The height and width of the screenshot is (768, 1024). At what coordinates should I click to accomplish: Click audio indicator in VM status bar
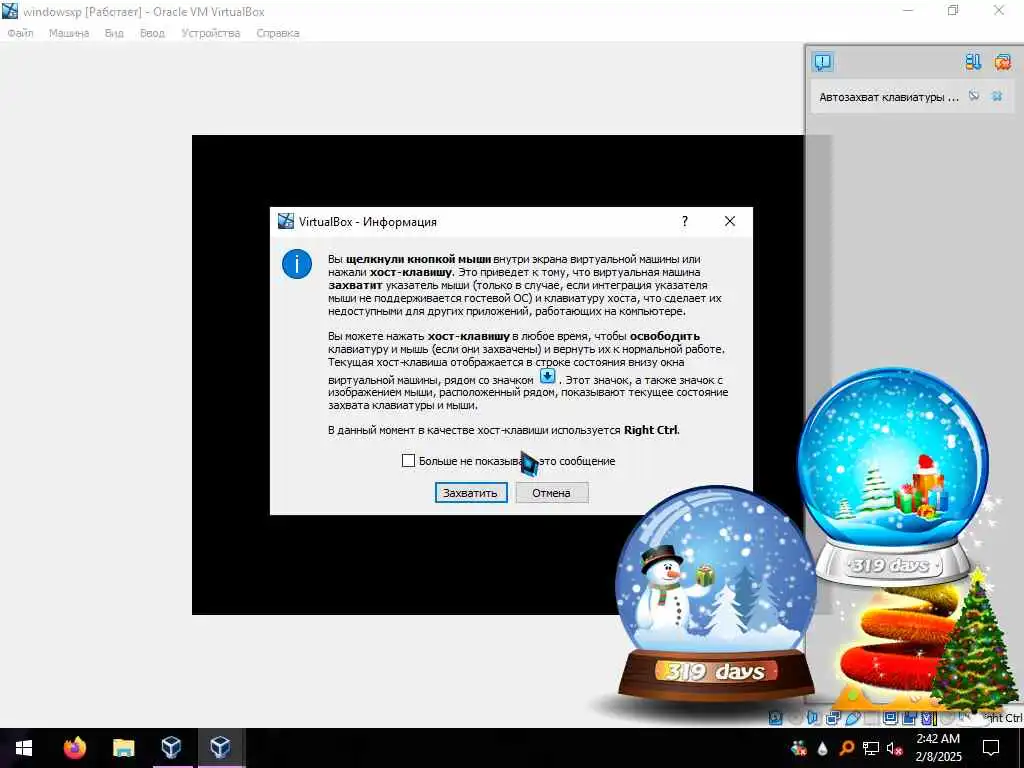(812, 718)
